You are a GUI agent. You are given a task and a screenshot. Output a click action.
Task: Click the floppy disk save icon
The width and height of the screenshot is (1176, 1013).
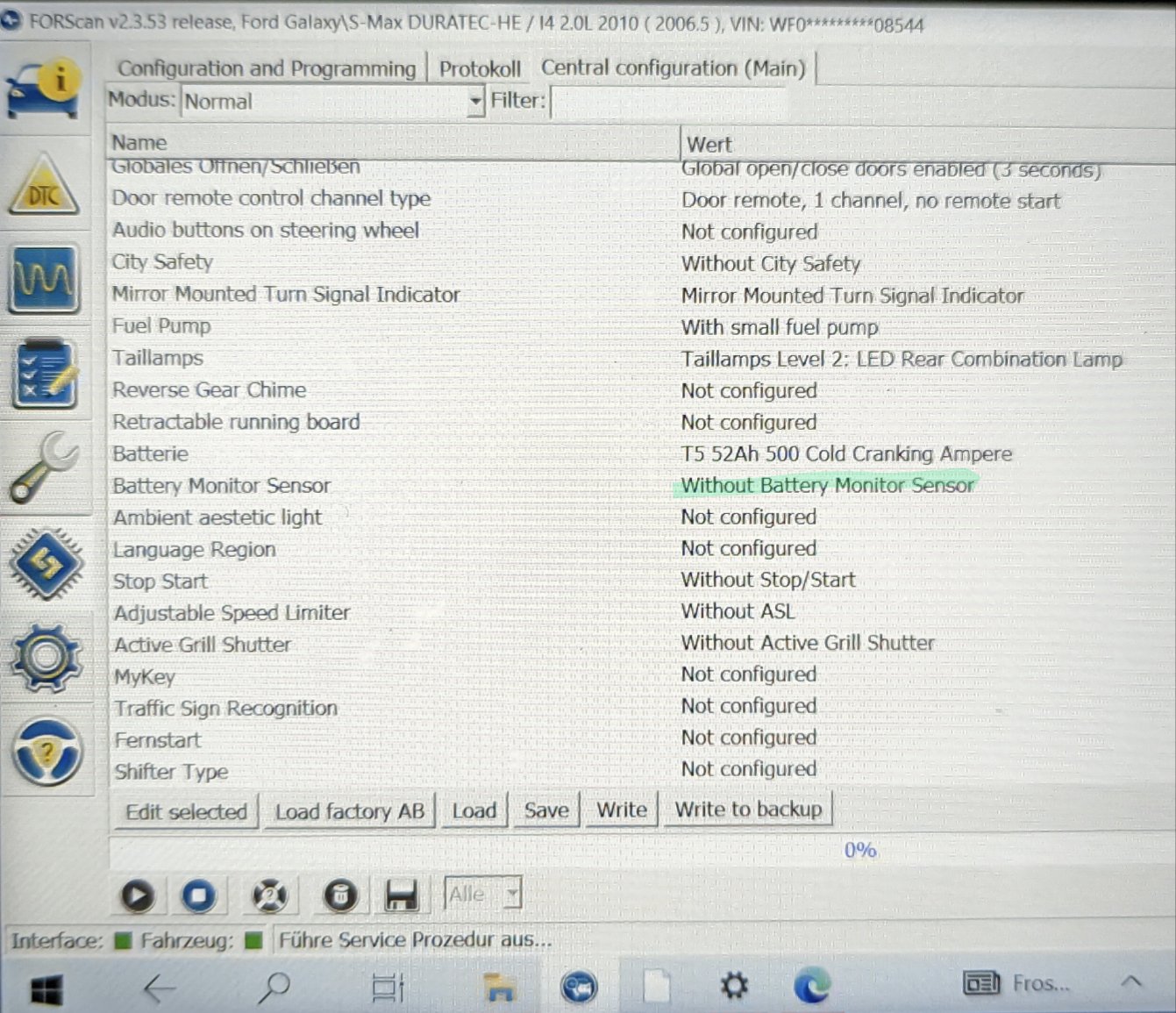click(x=402, y=895)
